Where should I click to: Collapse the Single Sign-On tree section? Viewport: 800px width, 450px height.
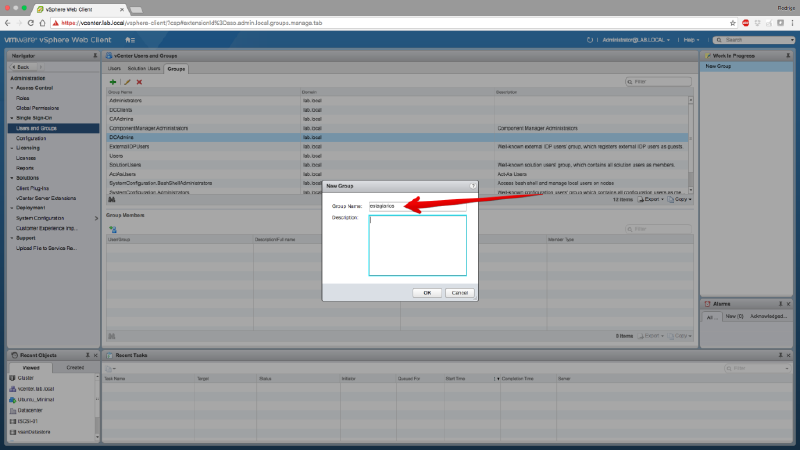[12, 118]
